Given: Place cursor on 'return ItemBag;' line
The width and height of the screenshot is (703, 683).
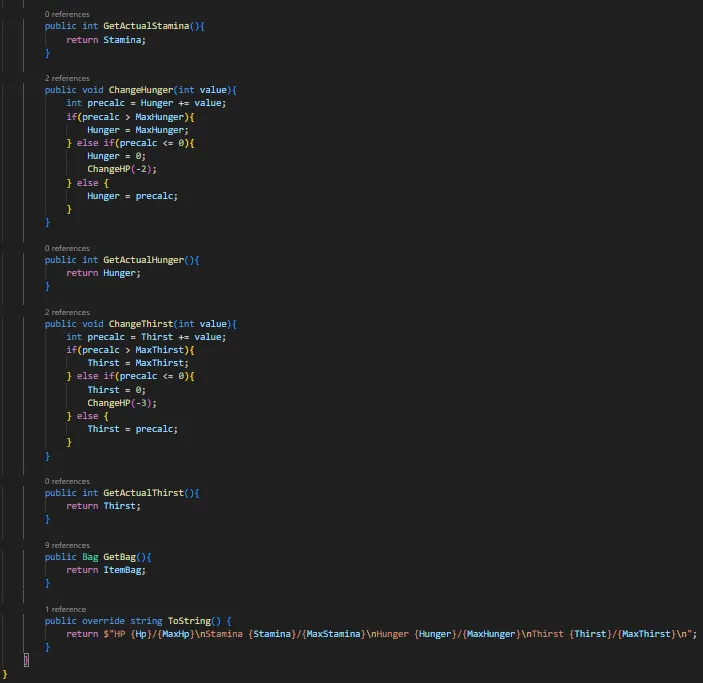Looking at the screenshot, I should (x=106, y=570).
